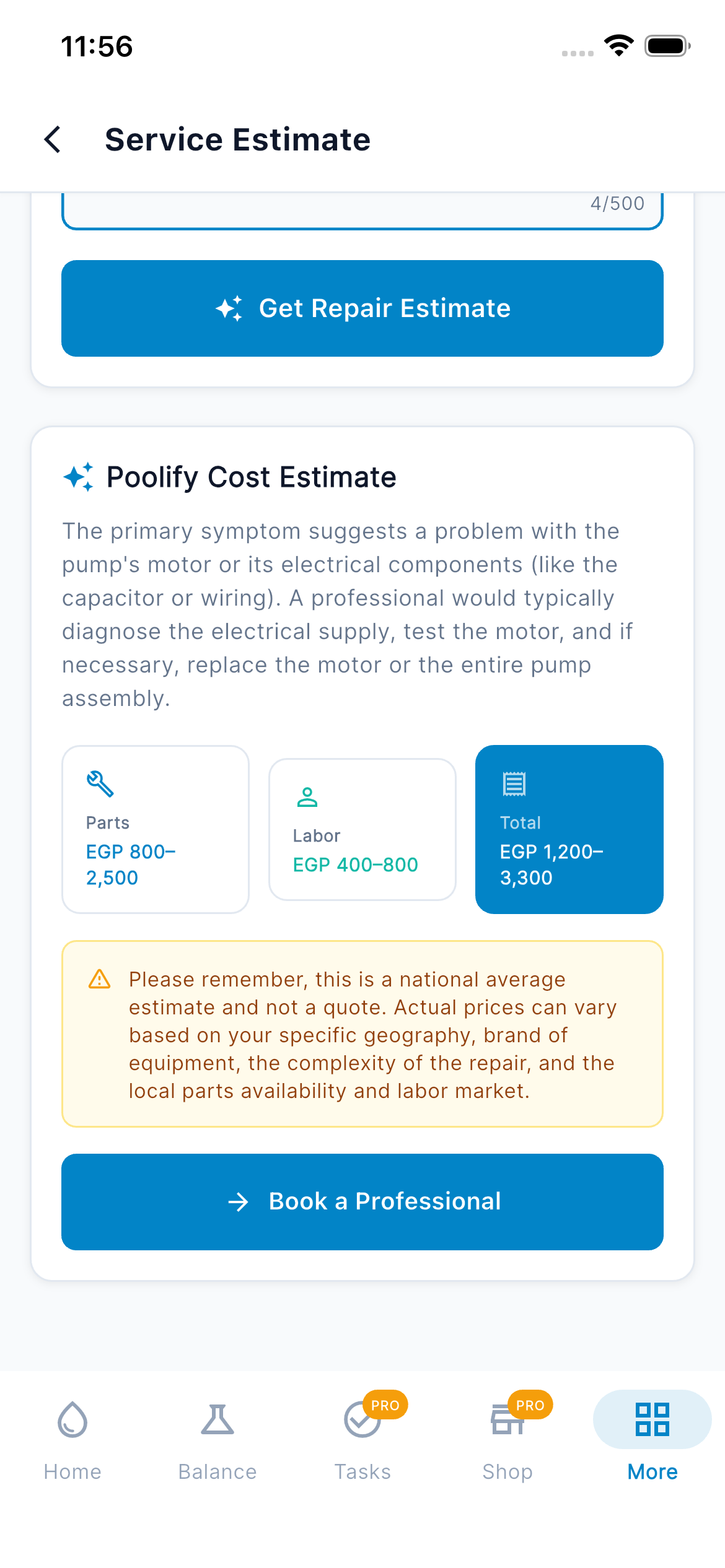
Task: Select the Labor EGP 400–800 card
Action: 362,829
